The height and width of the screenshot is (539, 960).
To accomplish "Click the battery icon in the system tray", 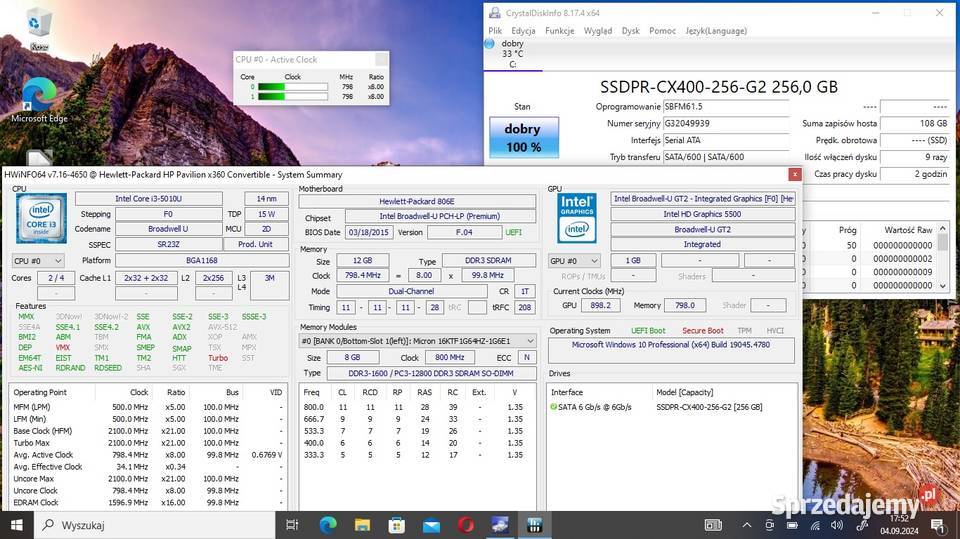I will point(792,525).
